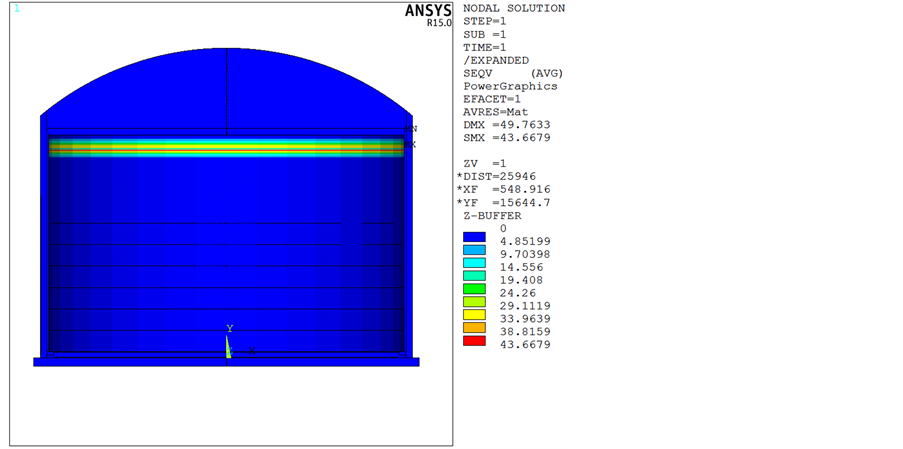
Task: Click the Z-BUFFER label
Action: pos(493,215)
